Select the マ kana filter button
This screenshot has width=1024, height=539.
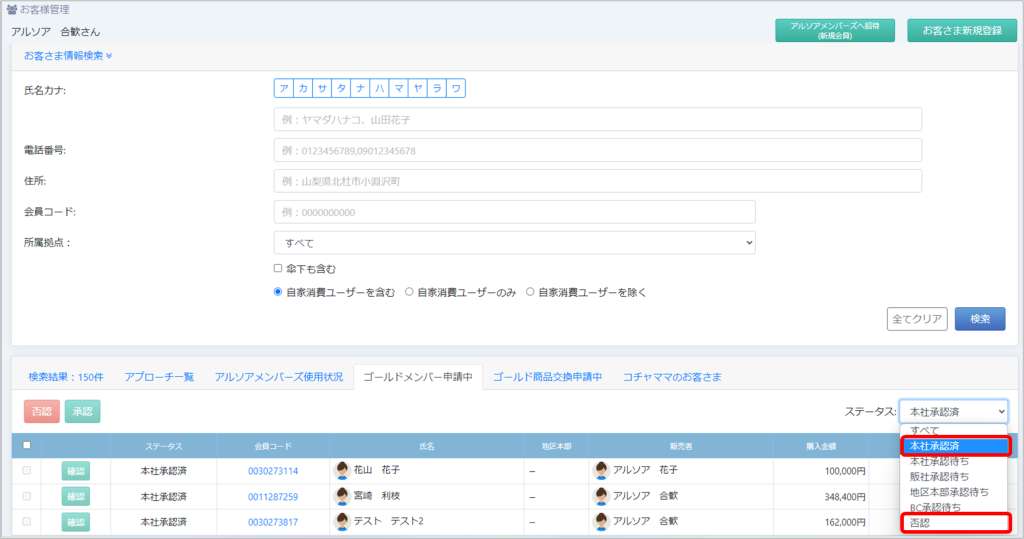pyautogui.click(x=399, y=89)
